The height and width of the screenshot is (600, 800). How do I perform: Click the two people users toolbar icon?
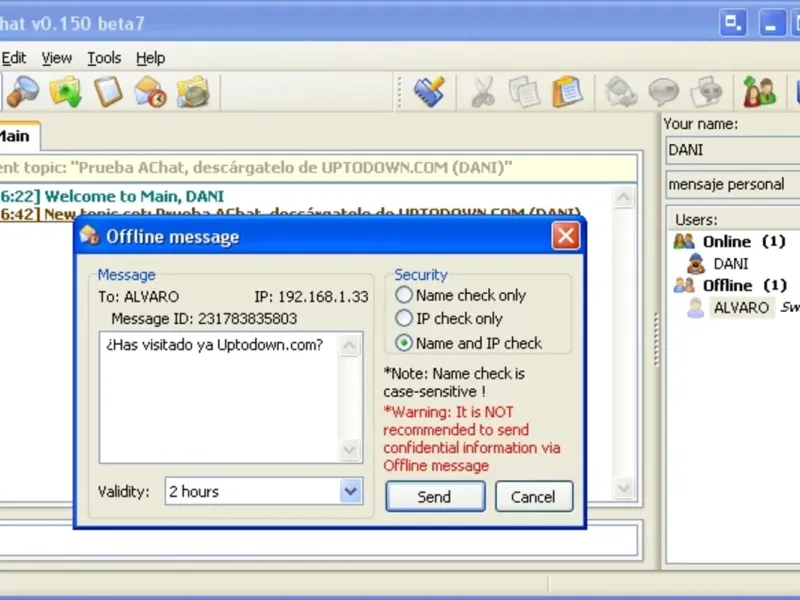click(760, 92)
